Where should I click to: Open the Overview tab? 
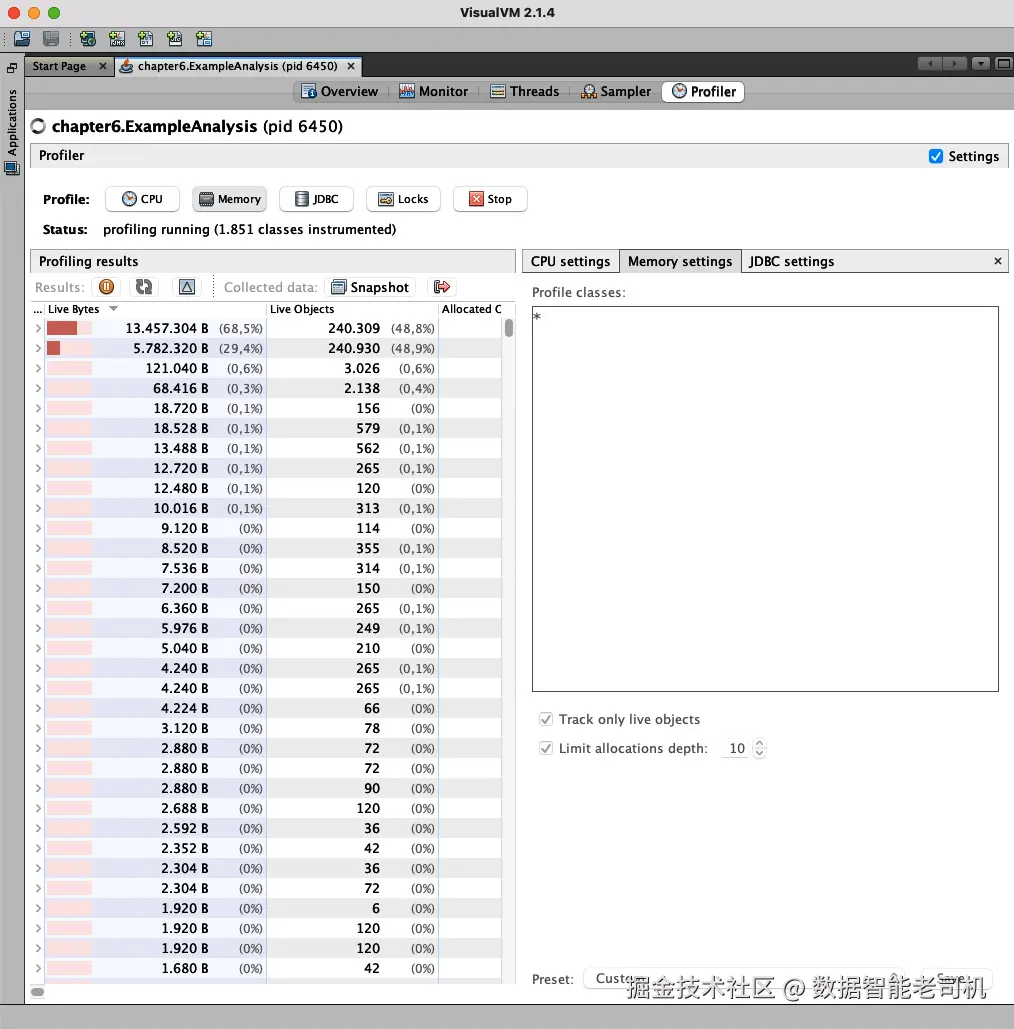[x=340, y=91]
